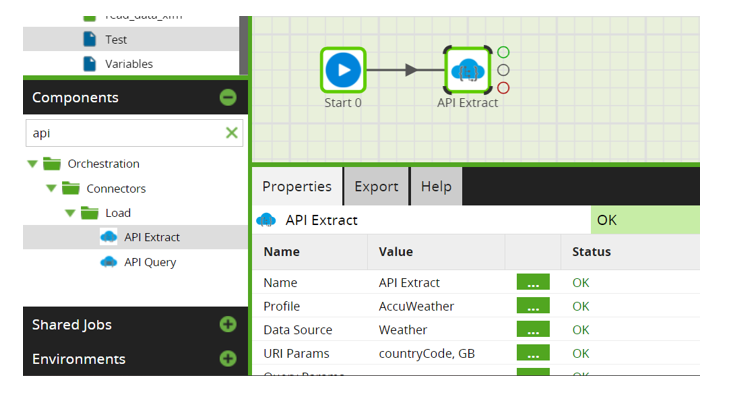Image resolution: width=730 pixels, height=418 pixels.
Task: Collapse the Orchestration folder
Action: (x=32, y=164)
